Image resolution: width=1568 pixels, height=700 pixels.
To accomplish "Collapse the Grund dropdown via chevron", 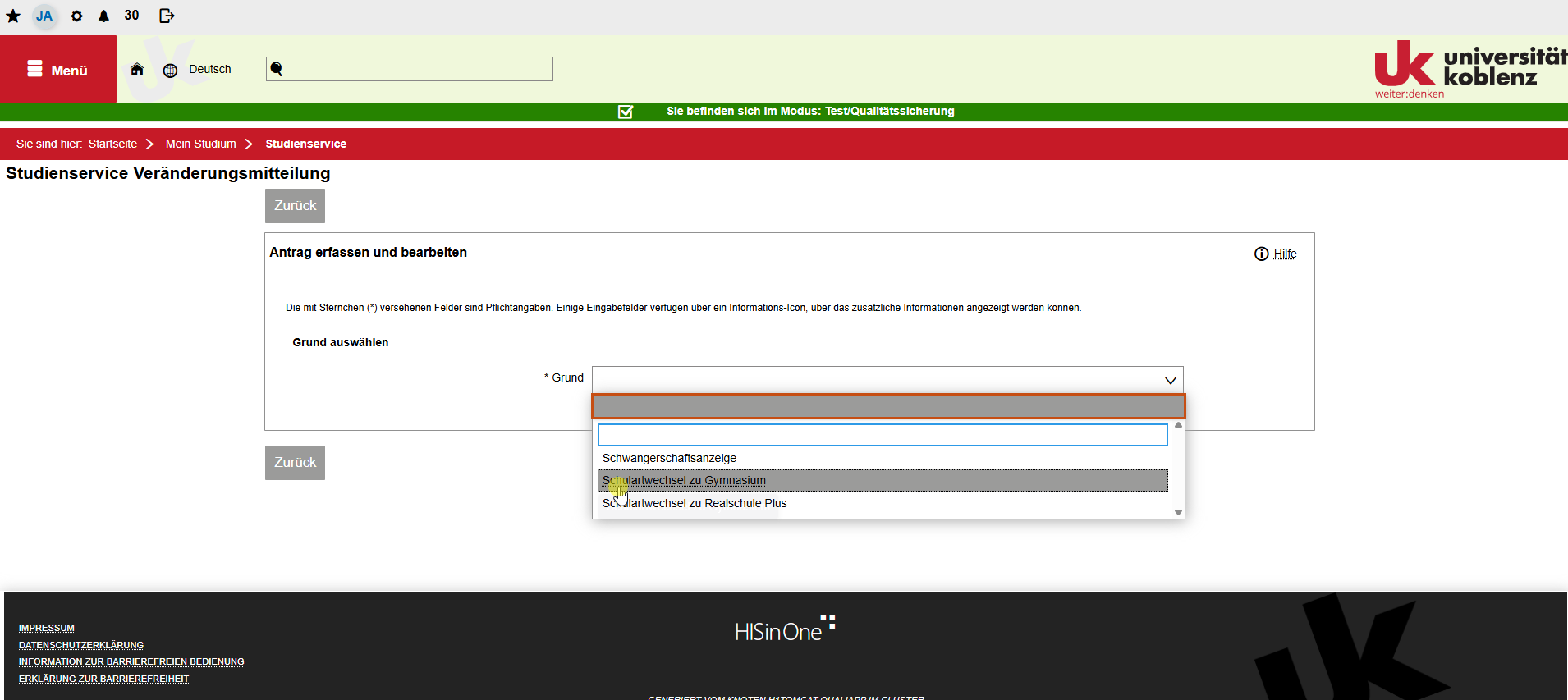I will [1171, 380].
